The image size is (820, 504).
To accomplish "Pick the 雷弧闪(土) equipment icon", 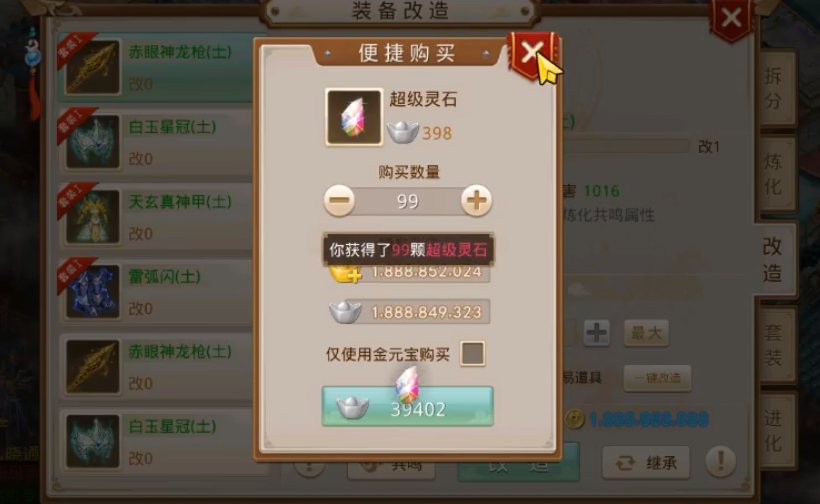I will pyautogui.click(x=93, y=291).
